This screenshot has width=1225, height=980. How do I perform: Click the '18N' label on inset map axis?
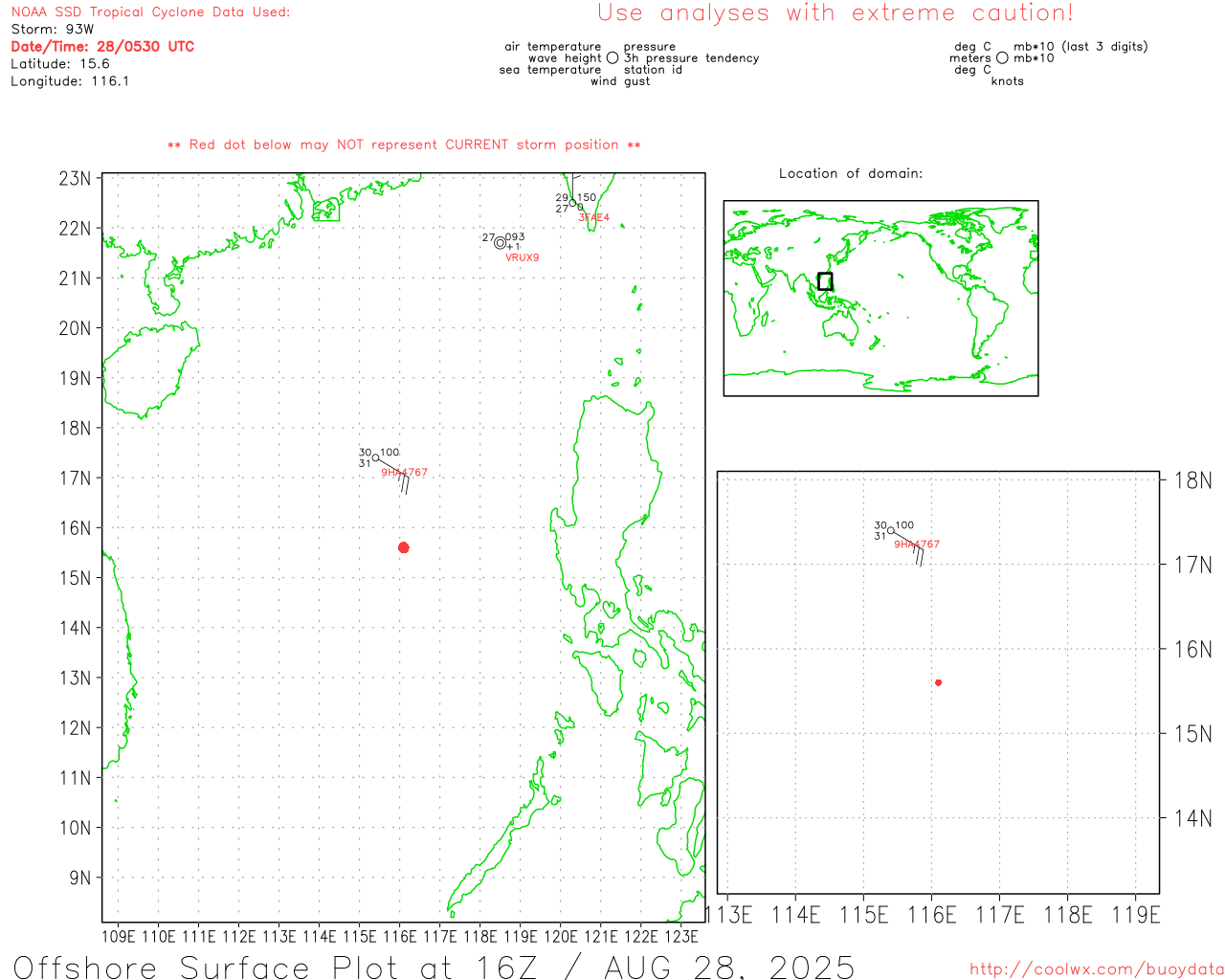point(1193,480)
